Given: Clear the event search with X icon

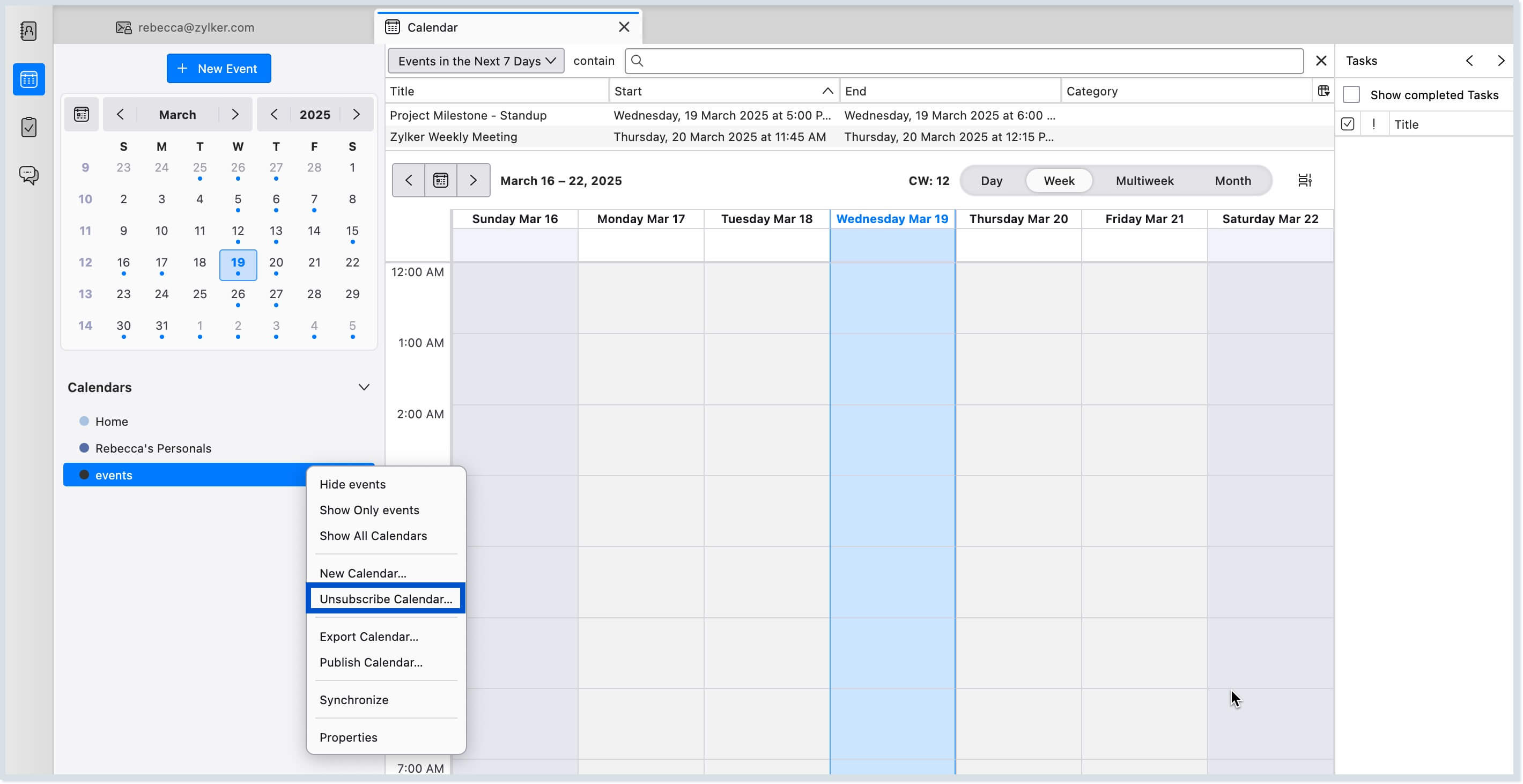Looking at the screenshot, I should click(x=1321, y=61).
